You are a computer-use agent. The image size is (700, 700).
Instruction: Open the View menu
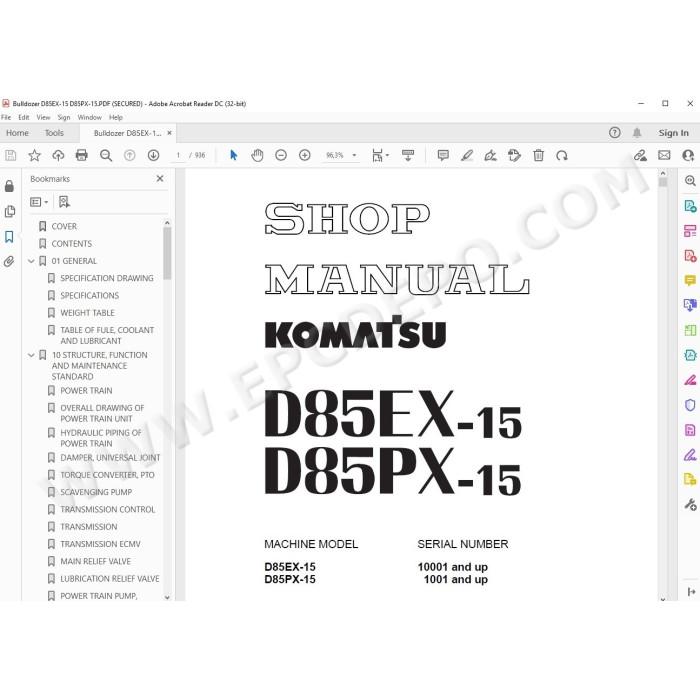click(x=43, y=117)
